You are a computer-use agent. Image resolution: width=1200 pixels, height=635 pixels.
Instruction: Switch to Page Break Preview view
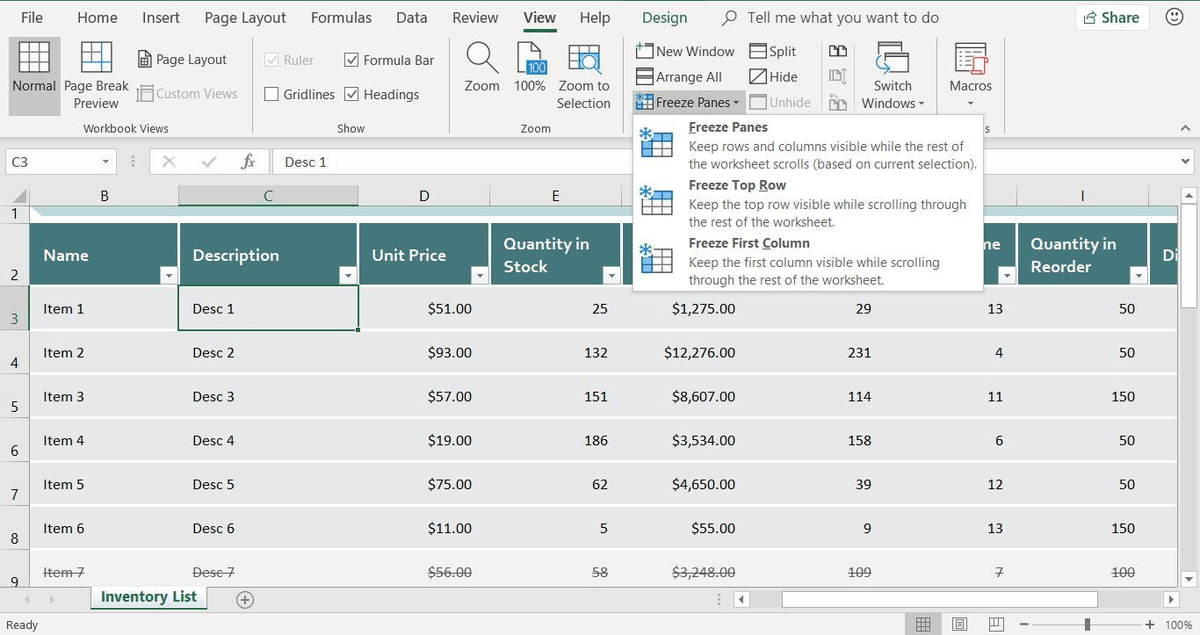[96, 73]
